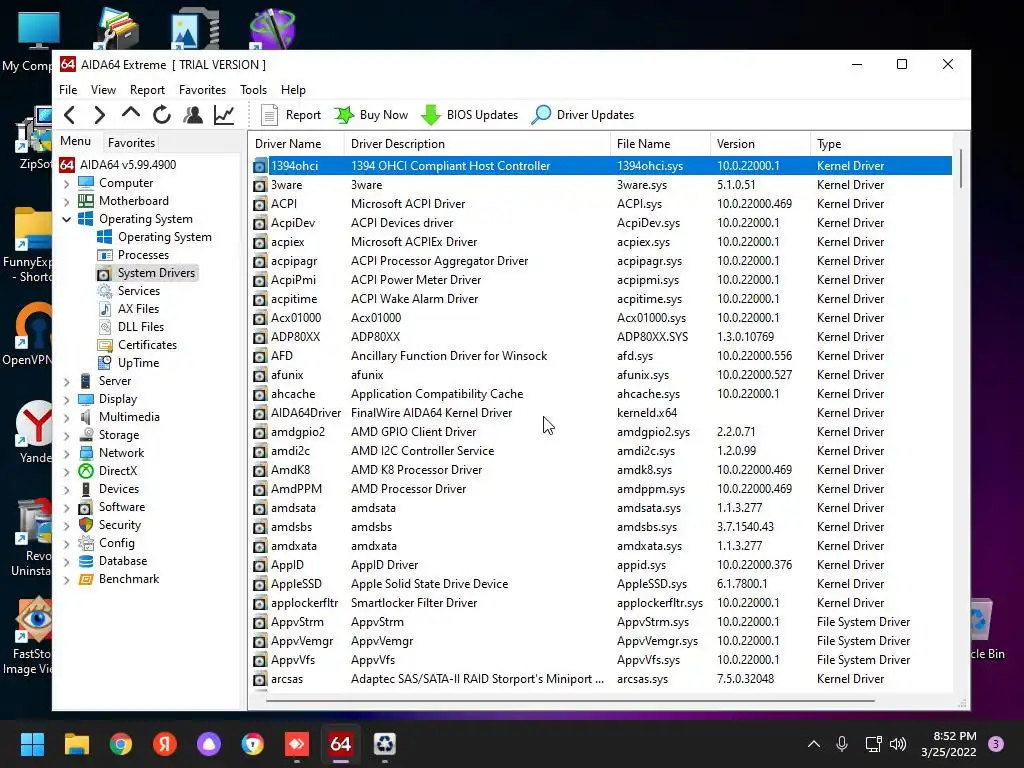1024x768 pixels.
Task: Click the horizontal scrollbar of driver list
Action: point(570,701)
